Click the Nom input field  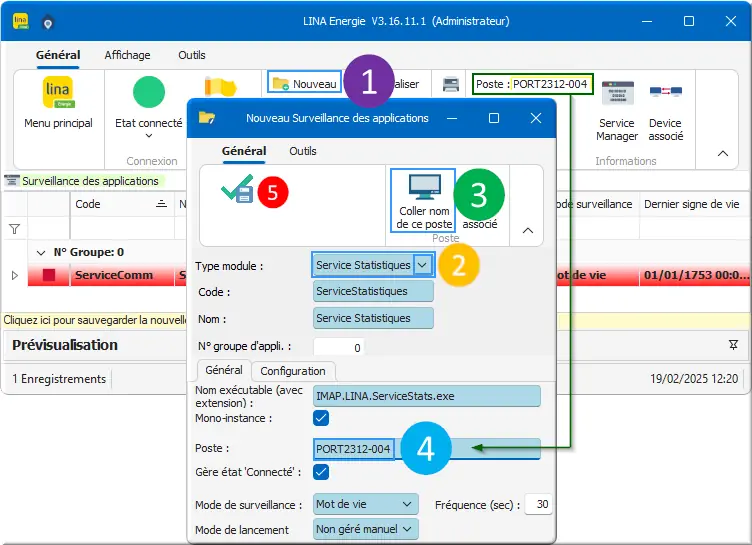pos(373,318)
